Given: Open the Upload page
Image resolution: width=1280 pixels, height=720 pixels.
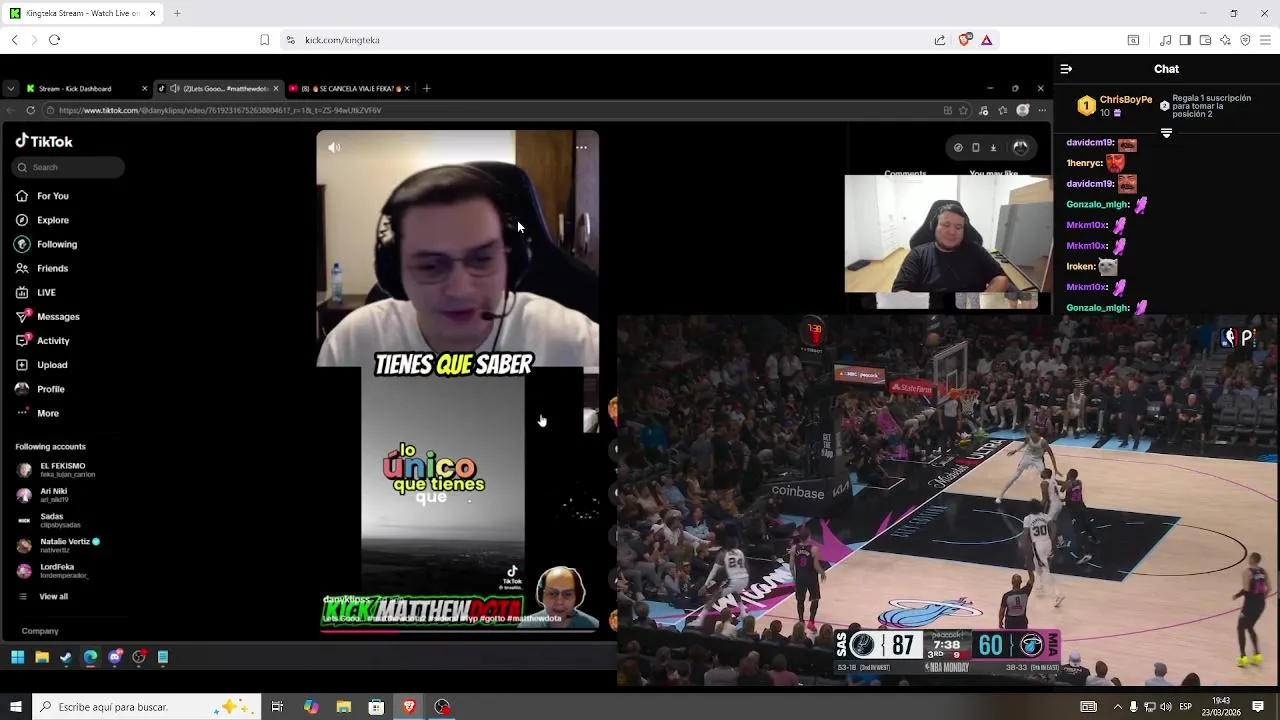Looking at the screenshot, I should tap(41, 365).
